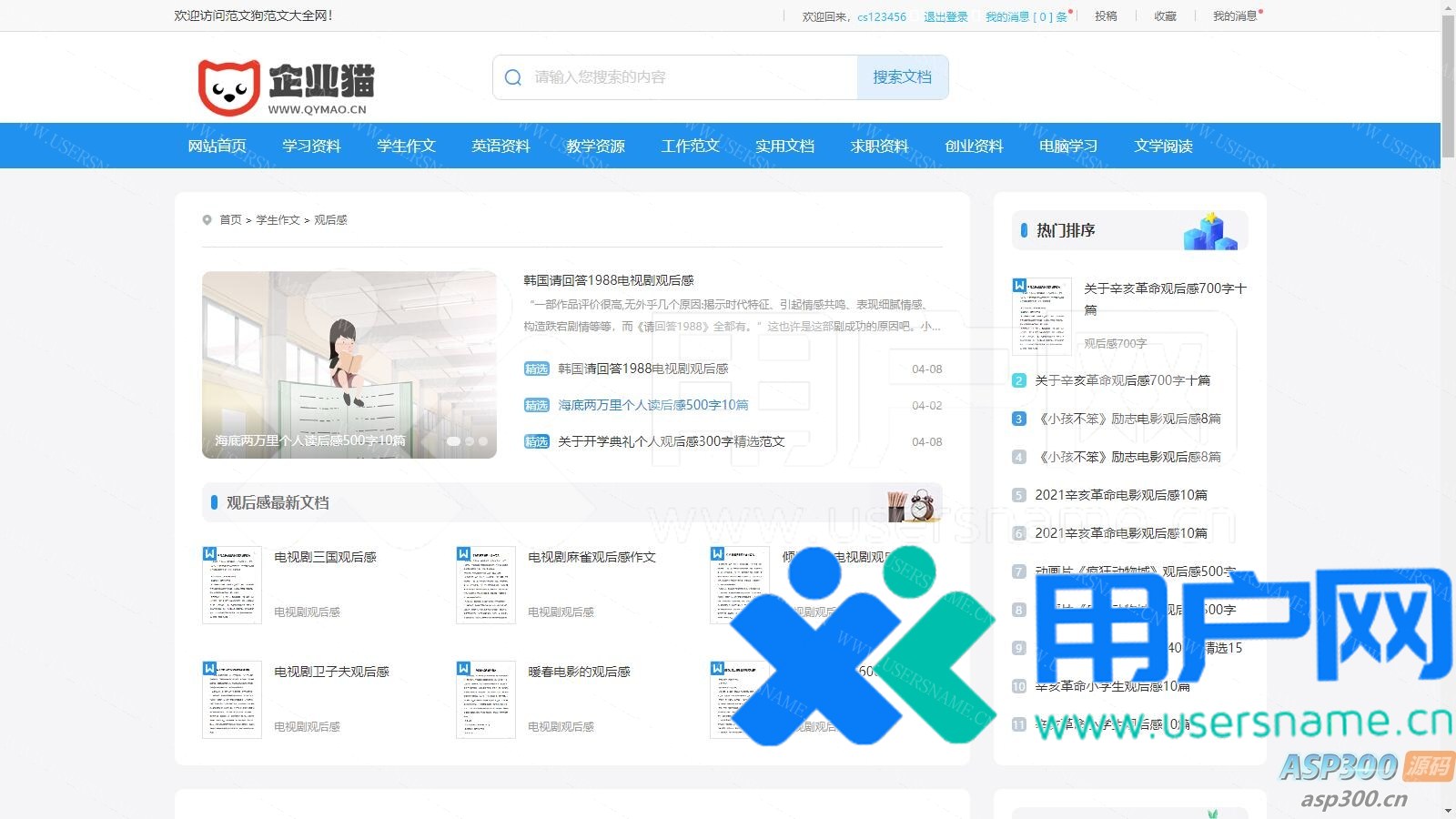Click the carousel image of girl reading

coord(349,364)
